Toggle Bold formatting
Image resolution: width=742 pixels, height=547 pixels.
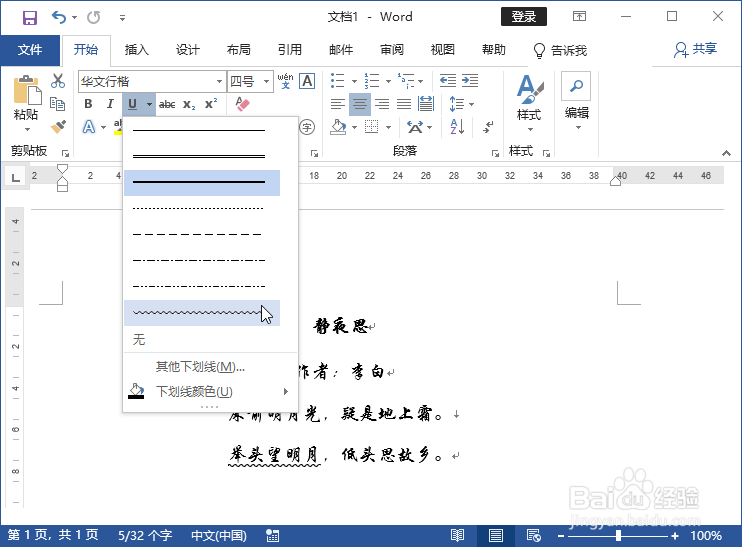pyautogui.click(x=88, y=104)
